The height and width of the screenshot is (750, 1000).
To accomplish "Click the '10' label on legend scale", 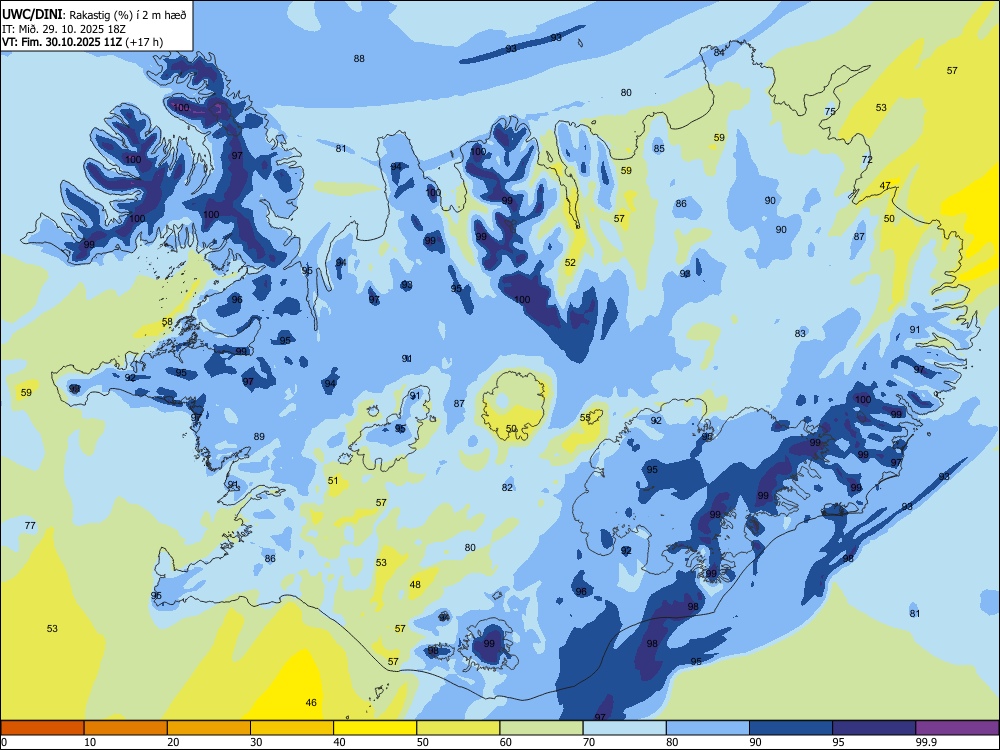I will [90, 742].
